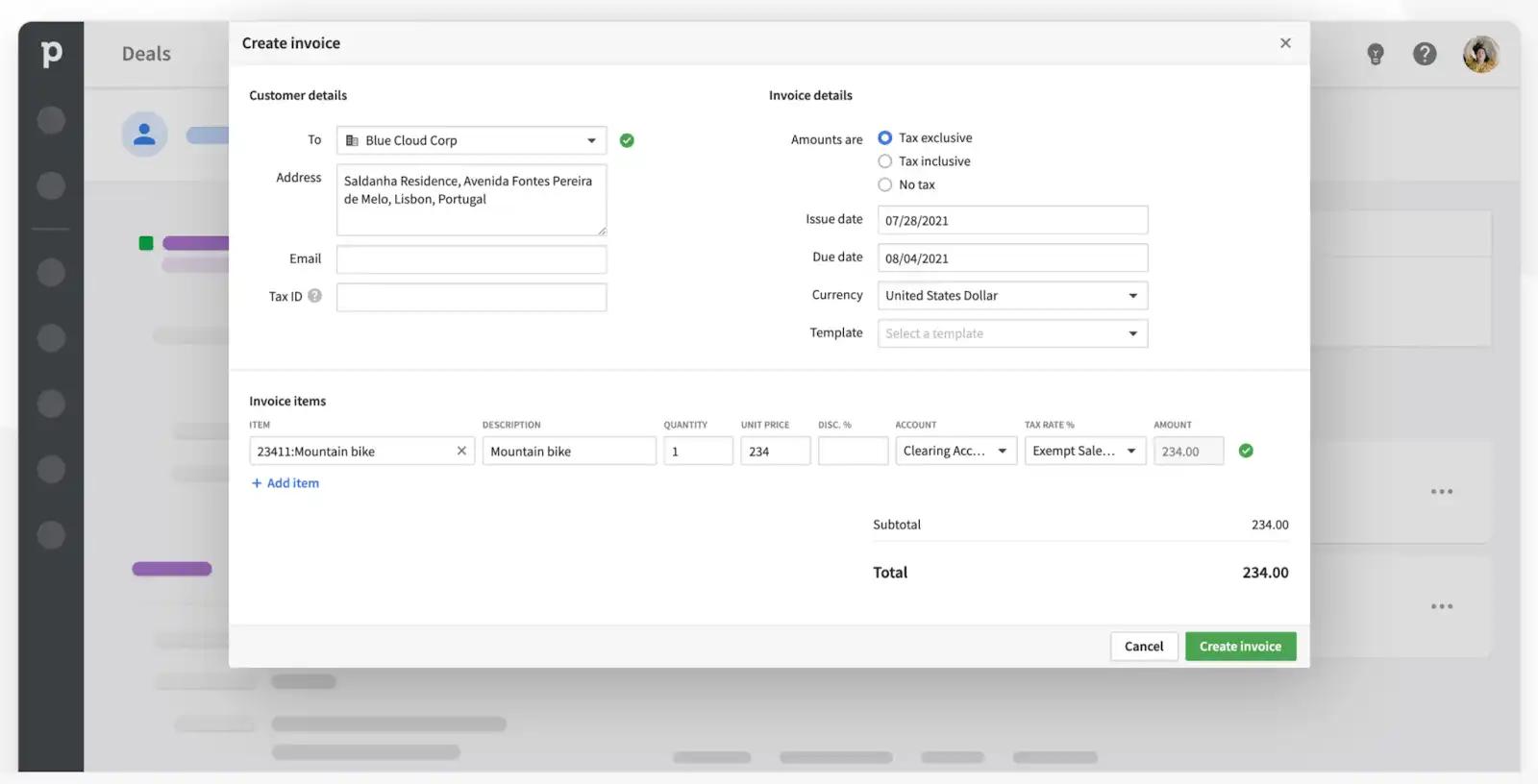This screenshot has width=1538, height=784.
Task: Click the Address text area
Action: tap(471, 200)
